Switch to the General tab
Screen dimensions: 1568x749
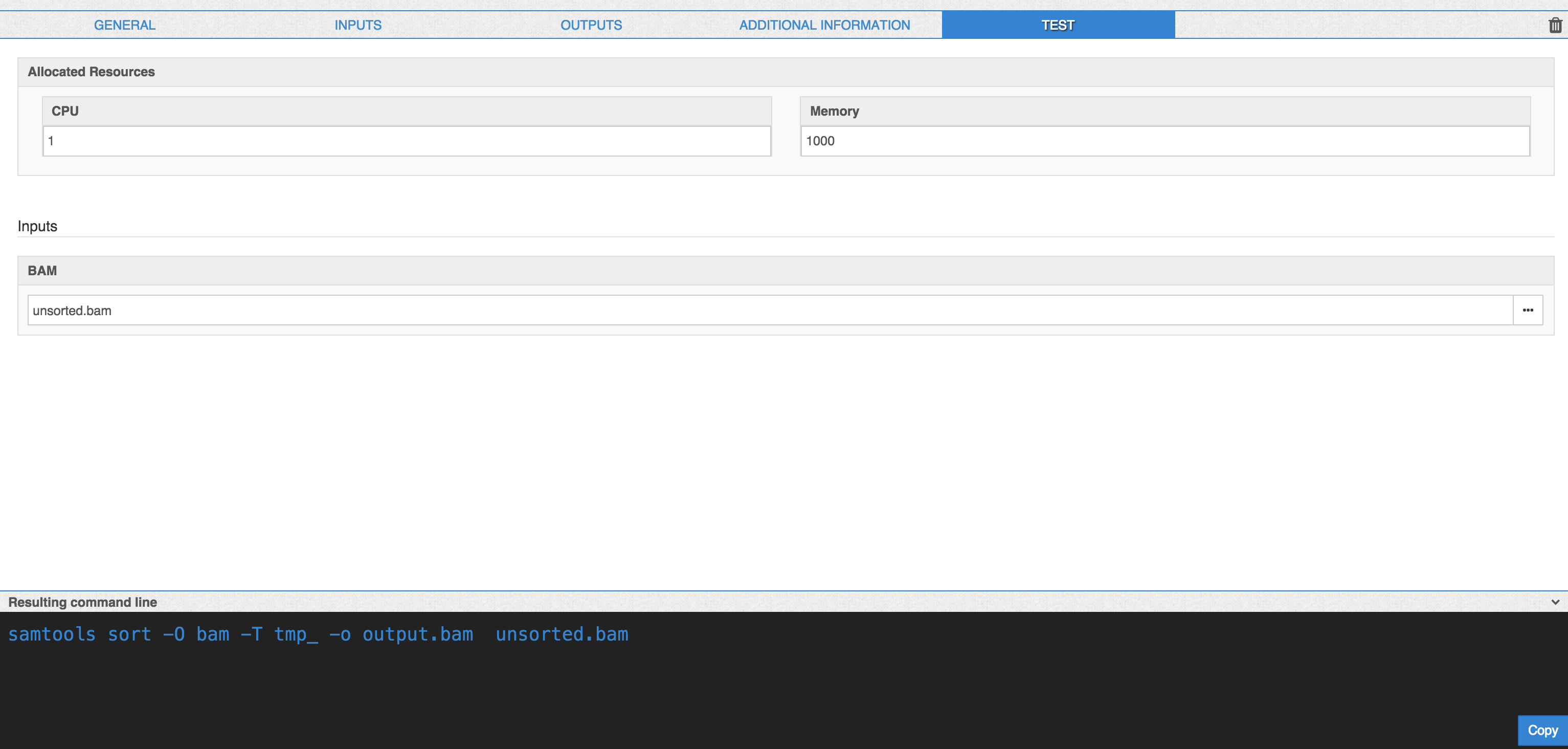pyautogui.click(x=125, y=25)
